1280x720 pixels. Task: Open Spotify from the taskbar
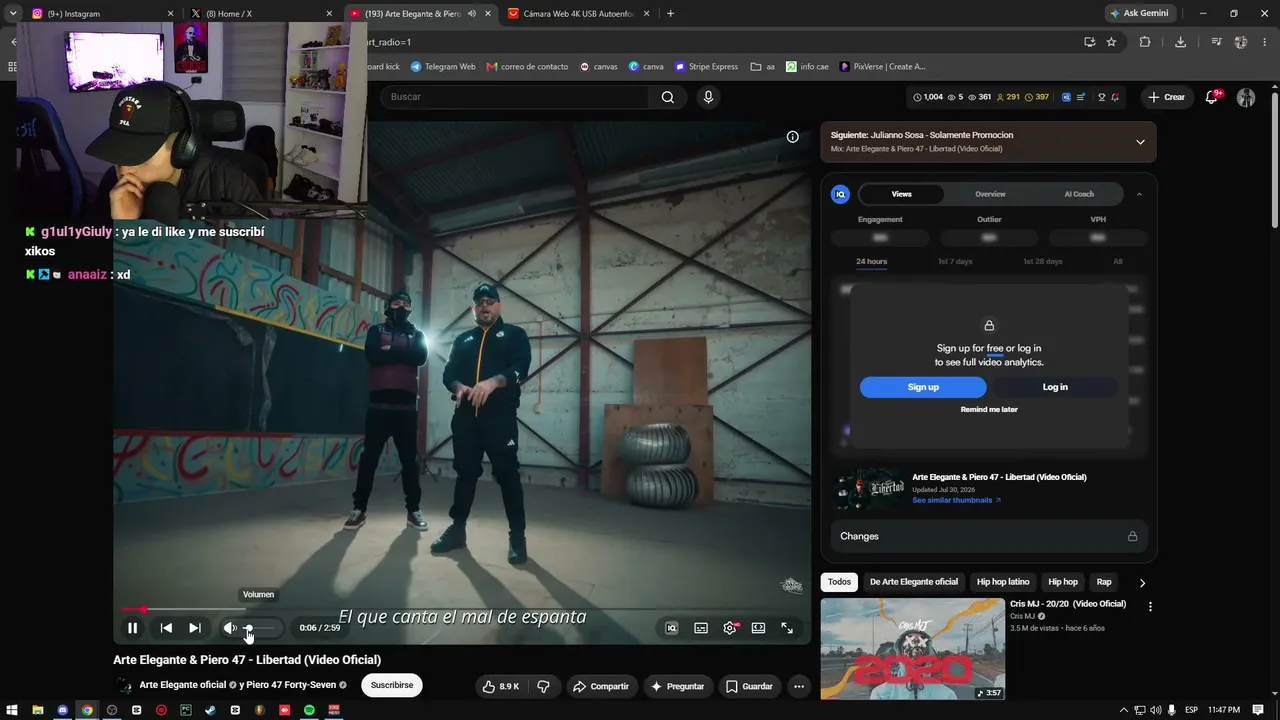[x=309, y=710]
